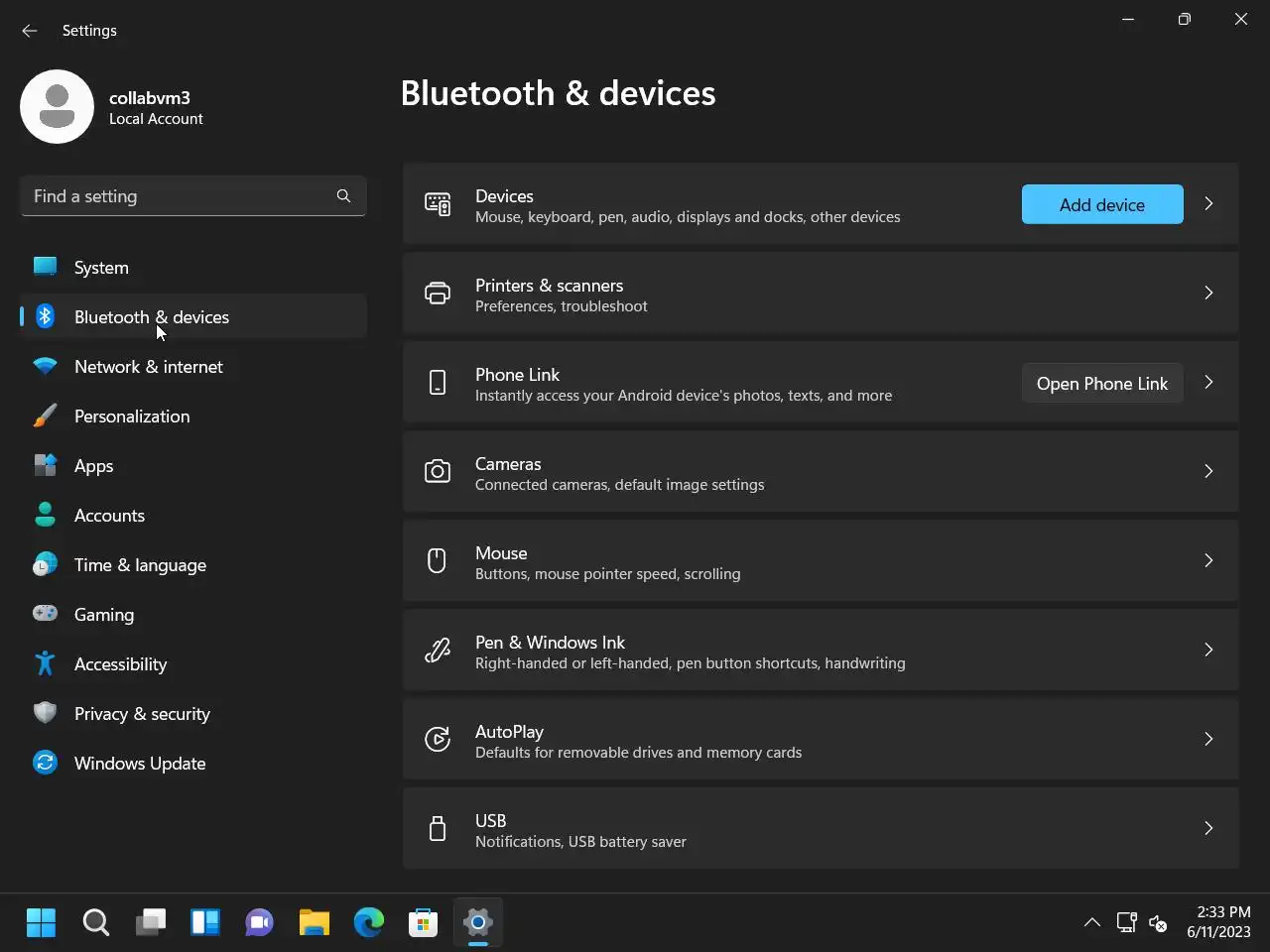Screen dimensions: 1270x952
Task: Click the collabvm3 Local Account name
Action: click(156, 107)
